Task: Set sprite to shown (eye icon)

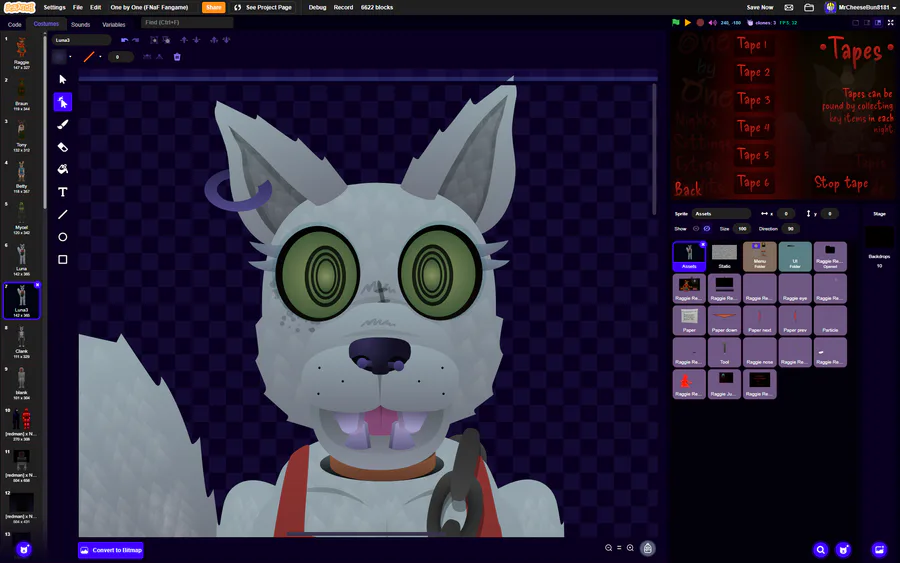Action: click(696, 228)
